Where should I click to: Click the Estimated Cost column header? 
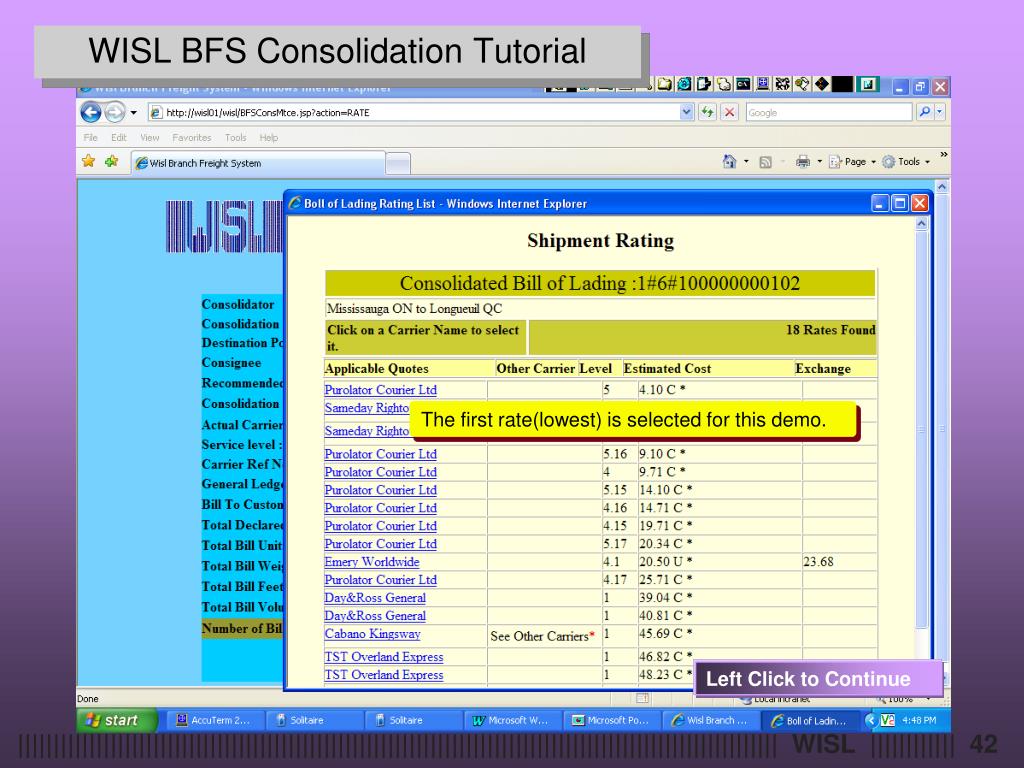pos(667,368)
